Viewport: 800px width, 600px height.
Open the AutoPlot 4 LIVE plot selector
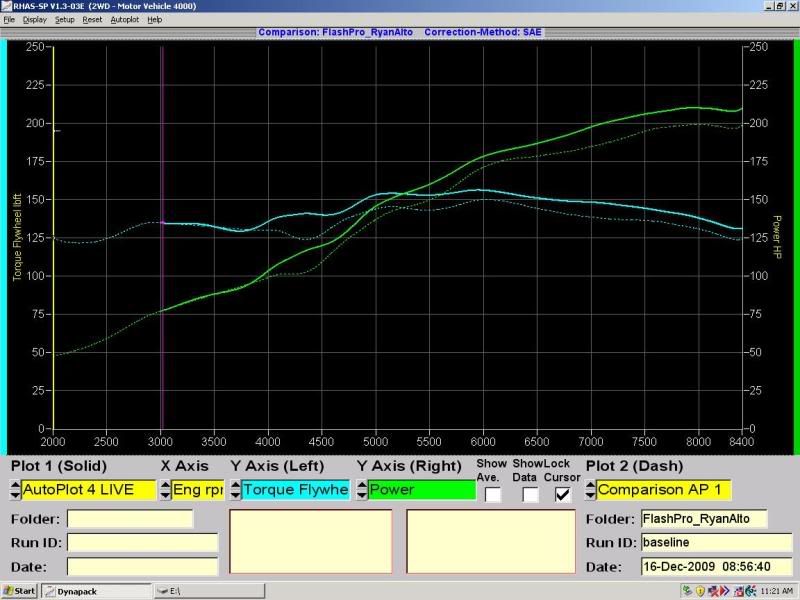click(x=89, y=490)
